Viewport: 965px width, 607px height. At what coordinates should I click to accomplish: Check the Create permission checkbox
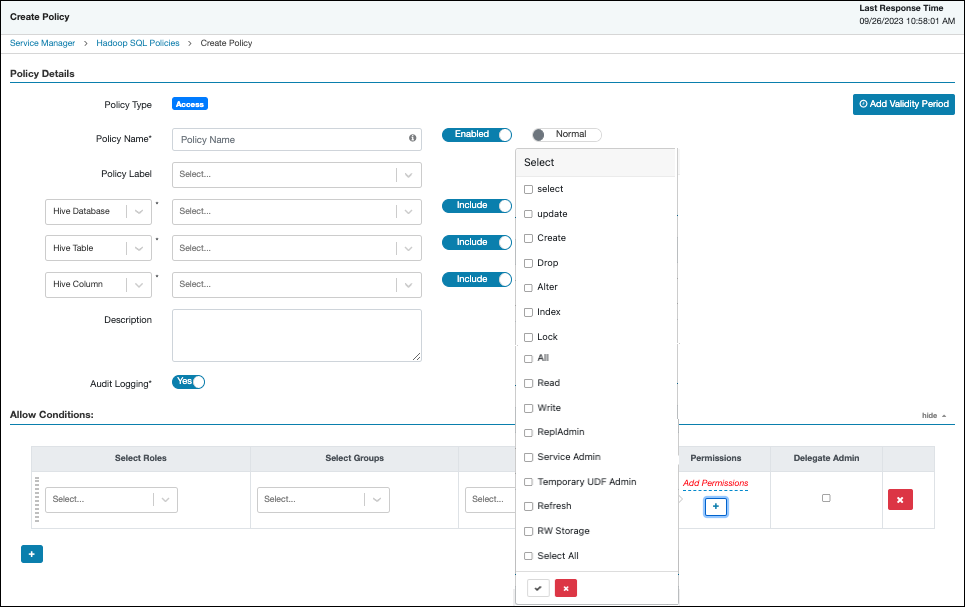coord(528,238)
